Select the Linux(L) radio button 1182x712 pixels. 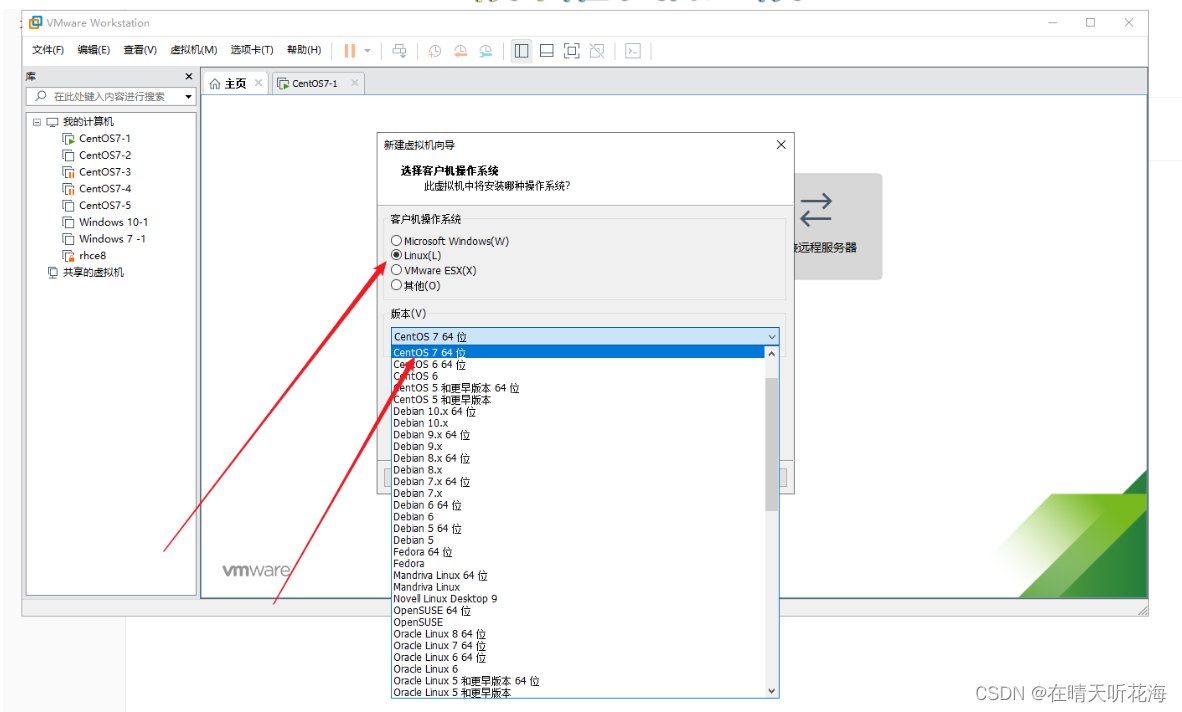[x=397, y=255]
